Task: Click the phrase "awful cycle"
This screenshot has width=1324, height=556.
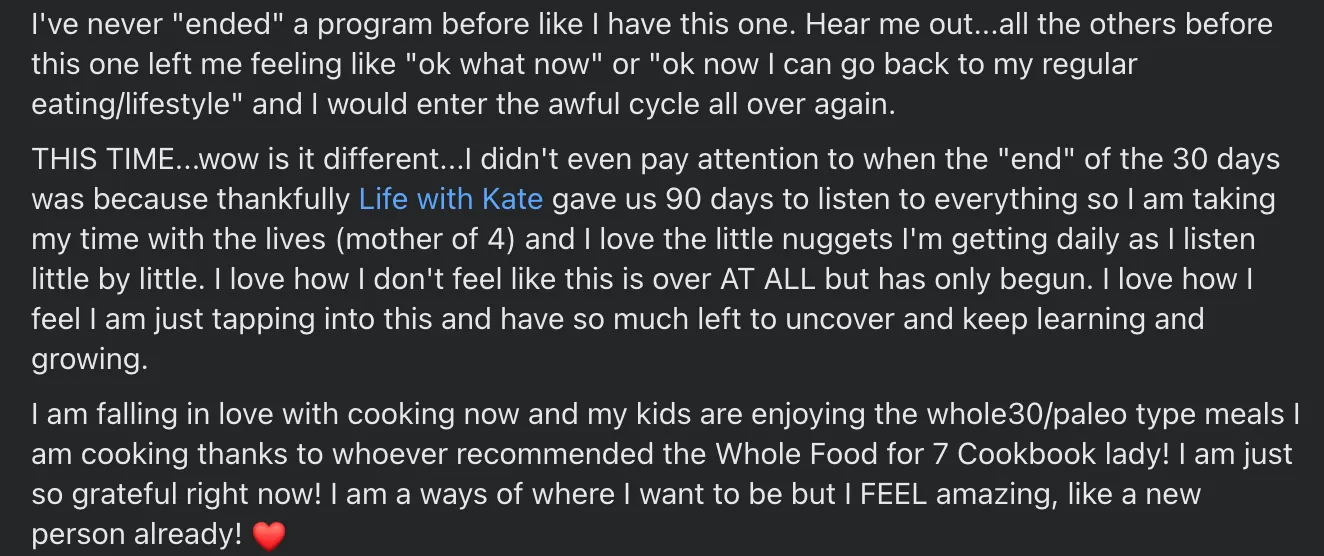Action: (x=583, y=105)
